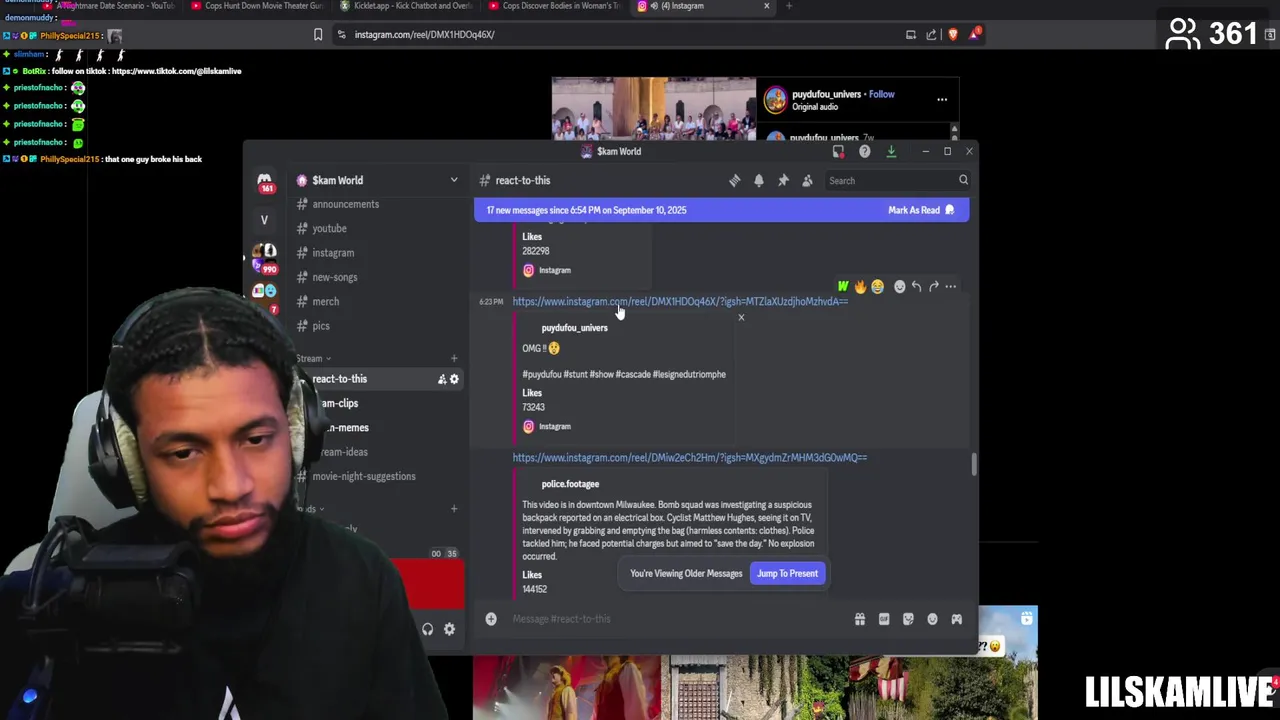Open more options for hovered message
The height and width of the screenshot is (720, 1280).
951,287
